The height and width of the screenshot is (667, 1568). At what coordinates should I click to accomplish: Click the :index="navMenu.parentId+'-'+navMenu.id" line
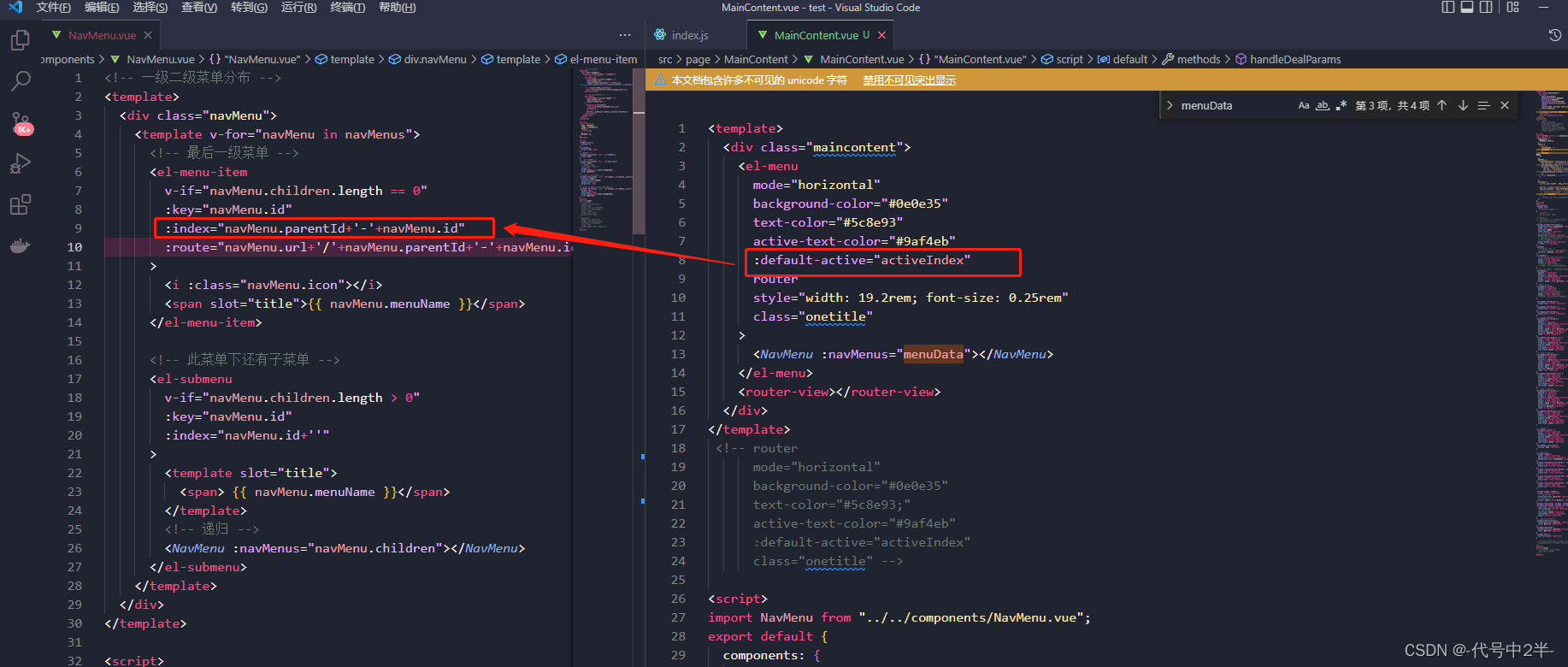(315, 228)
